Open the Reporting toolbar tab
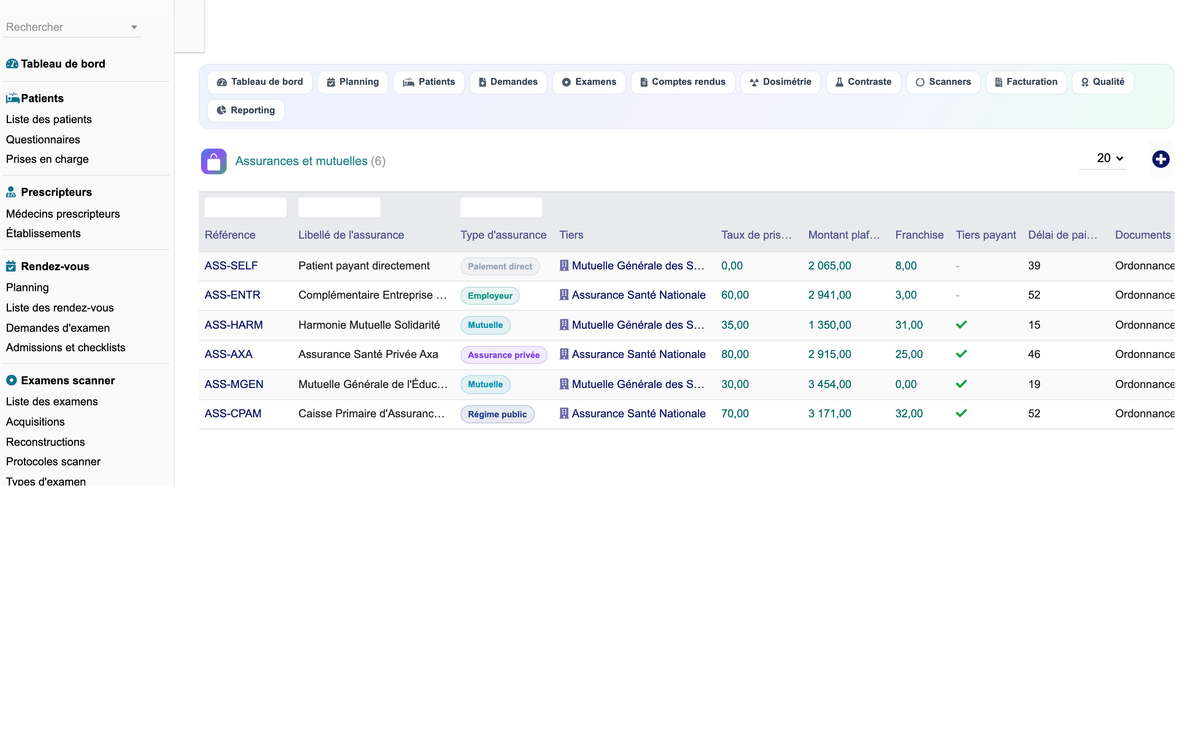 point(246,110)
